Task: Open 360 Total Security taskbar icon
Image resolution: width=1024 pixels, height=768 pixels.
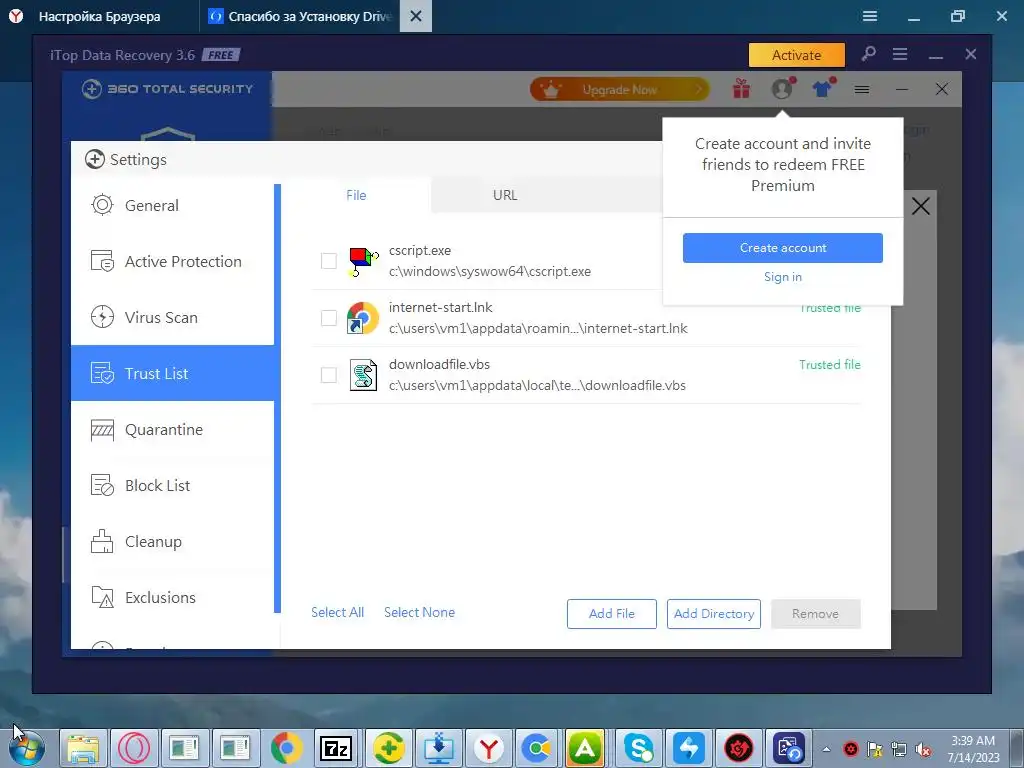Action: [388, 748]
